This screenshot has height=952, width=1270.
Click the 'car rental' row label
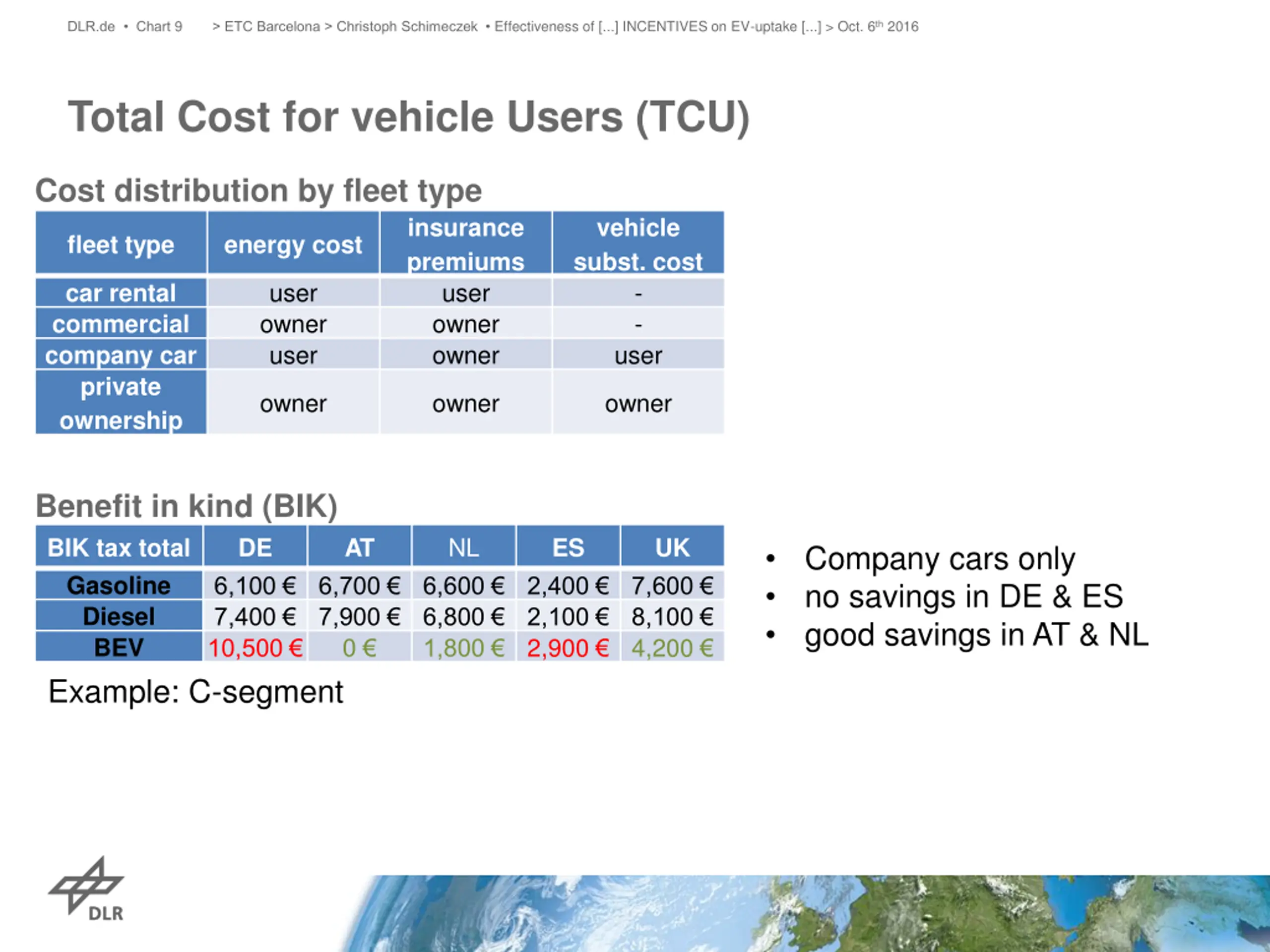[121, 293]
